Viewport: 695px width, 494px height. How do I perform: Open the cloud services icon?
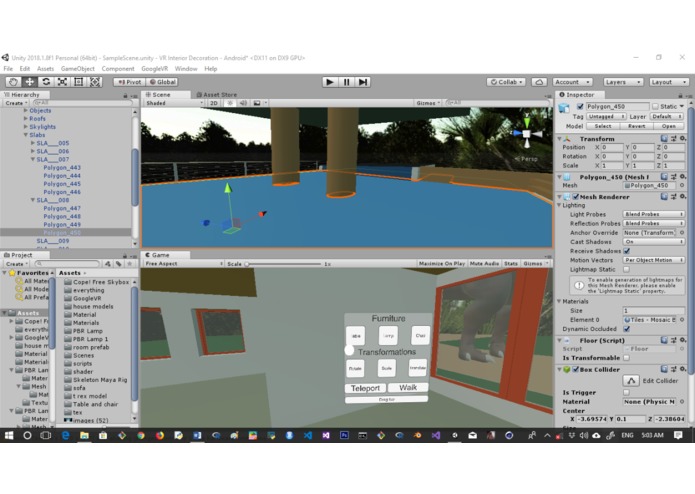[x=539, y=82]
